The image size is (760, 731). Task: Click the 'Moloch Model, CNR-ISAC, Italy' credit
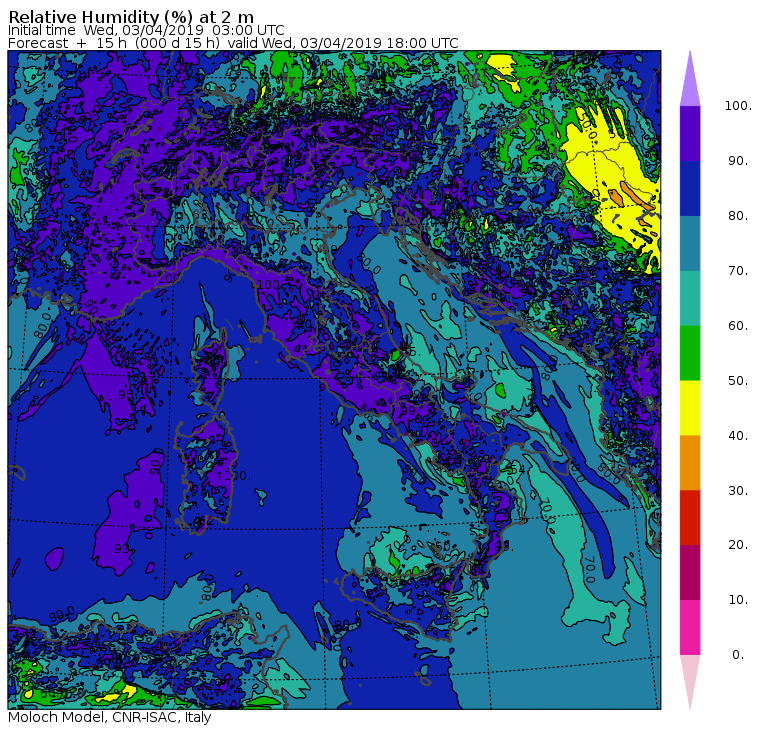pyautogui.click(x=110, y=717)
